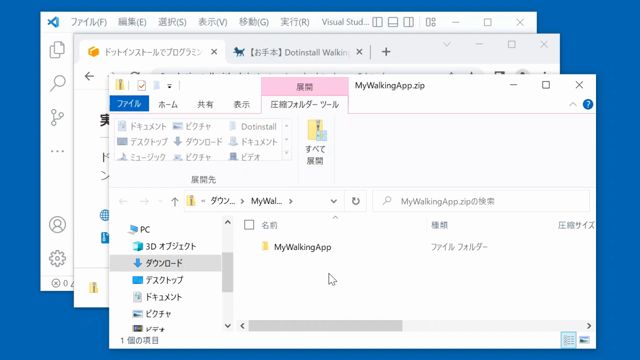Click breadcrumb chevron after ダウン...

[242, 201]
